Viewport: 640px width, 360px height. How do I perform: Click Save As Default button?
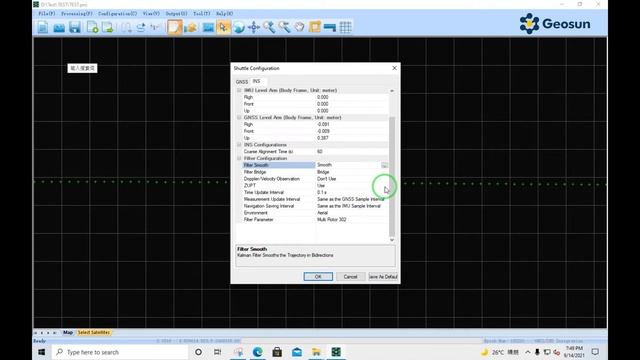coord(383,277)
